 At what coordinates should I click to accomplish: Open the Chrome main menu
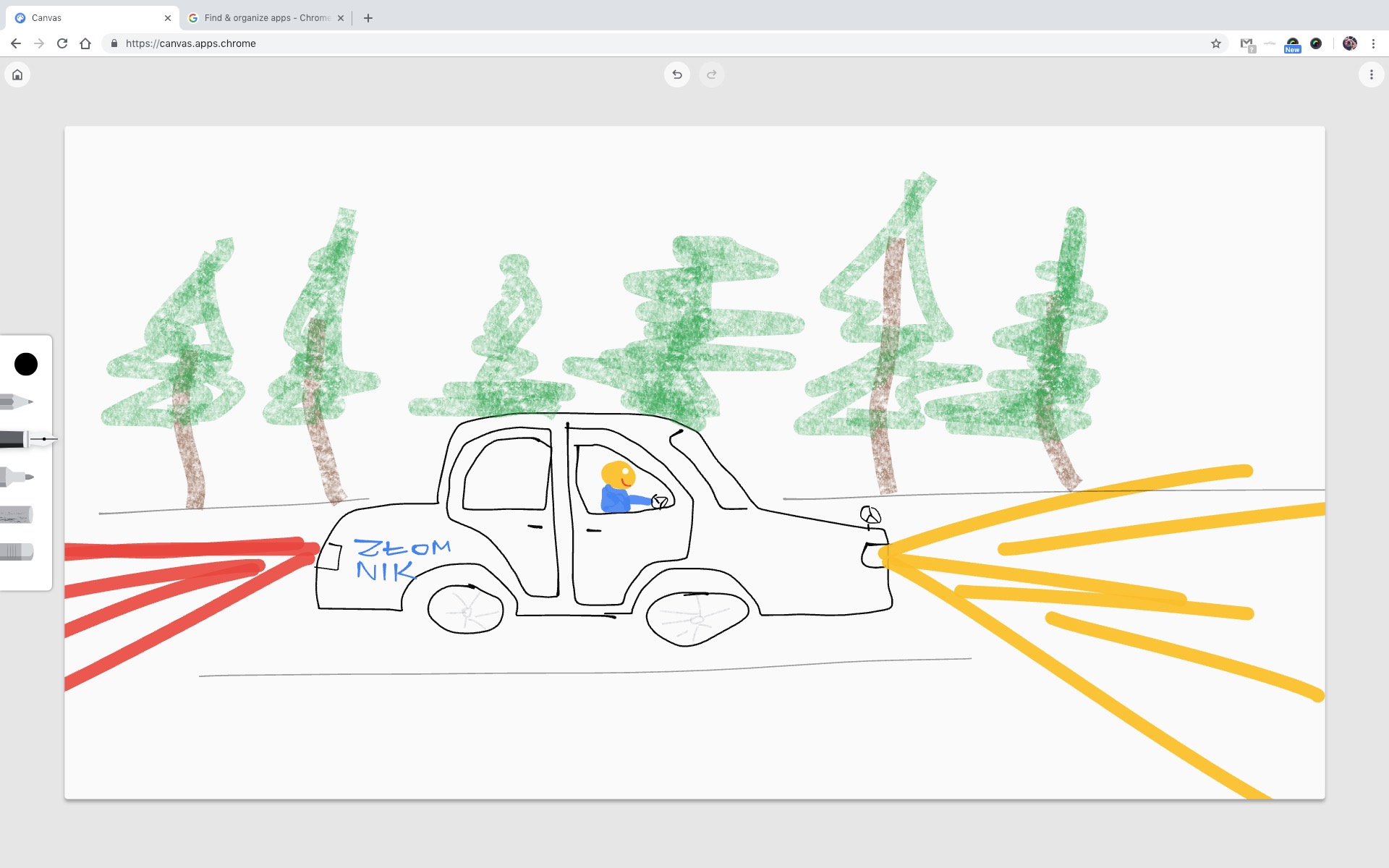click(1373, 43)
